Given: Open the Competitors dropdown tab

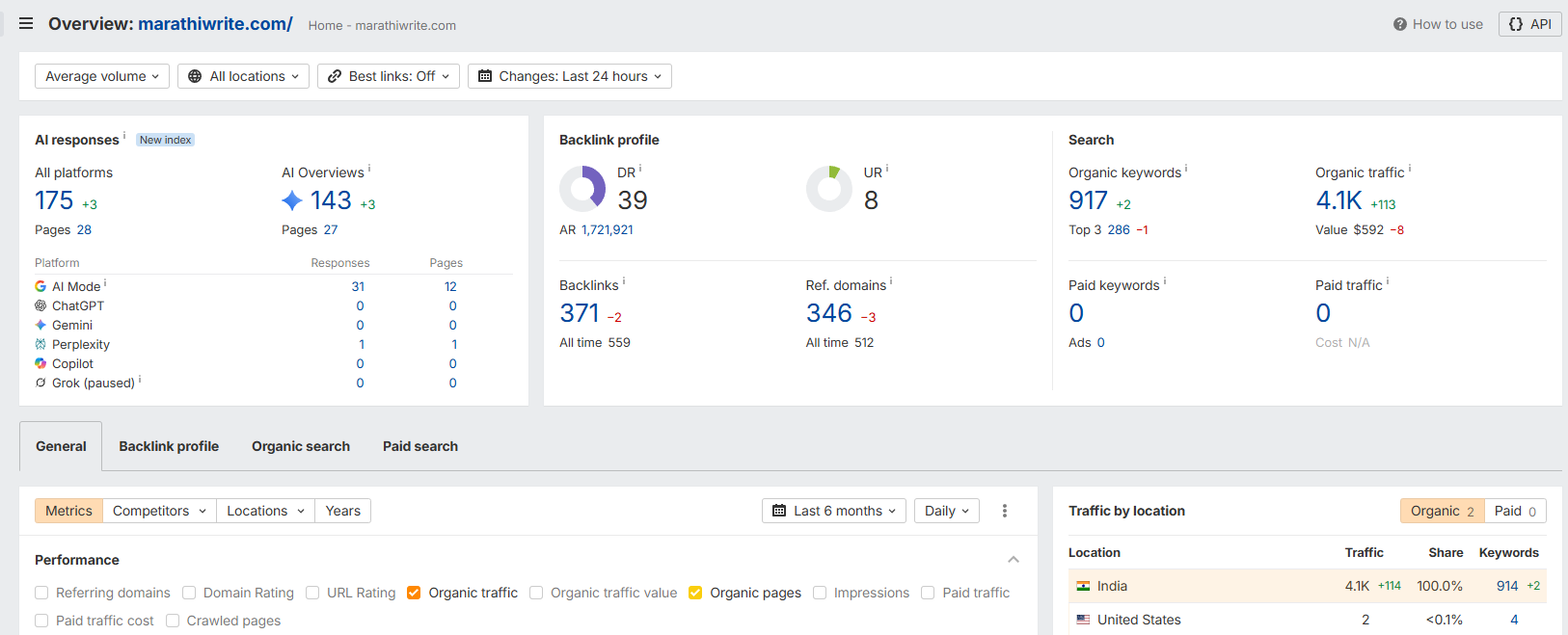Looking at the screenshot, I should coord(159,511).
